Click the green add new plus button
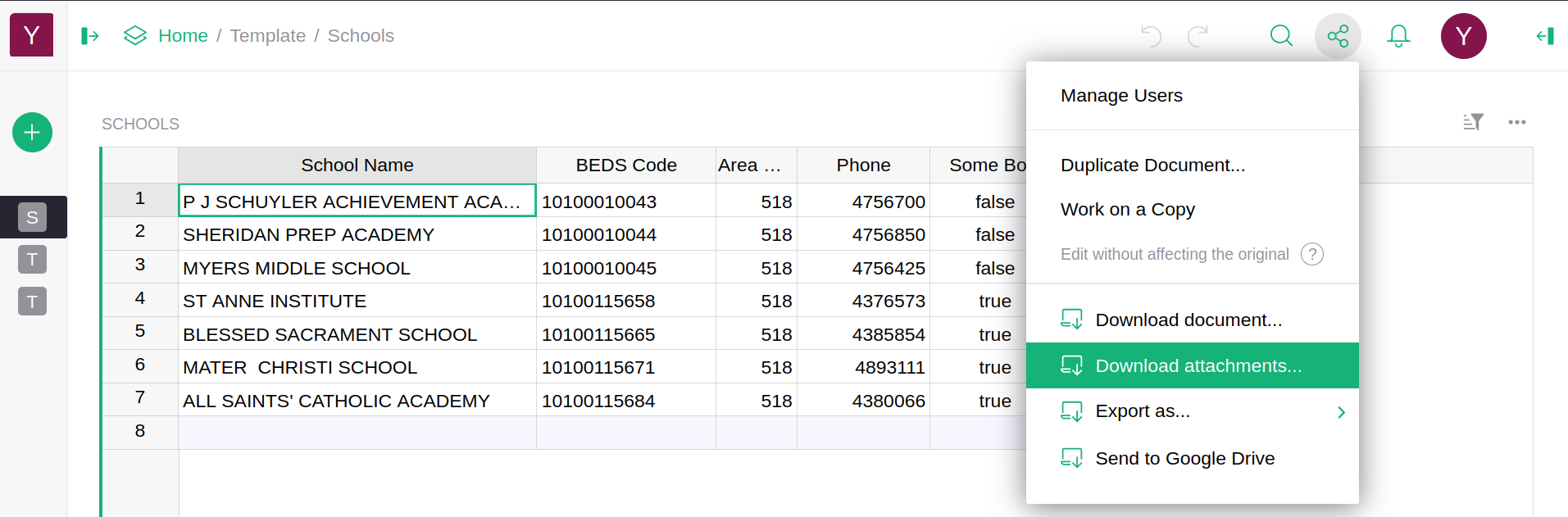1568x517 pixels. (32, 133)
